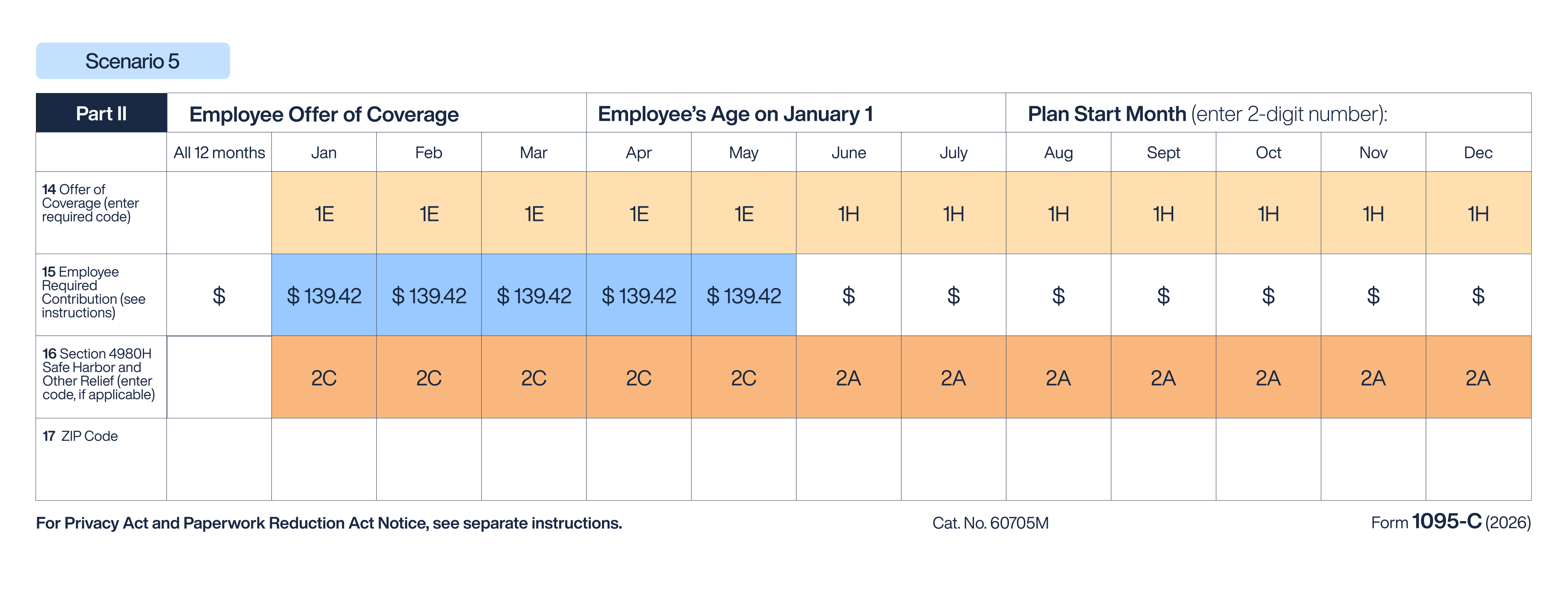Select the Aug column header
This screenshot has width=1568, height=593.
pos(1058,152)
